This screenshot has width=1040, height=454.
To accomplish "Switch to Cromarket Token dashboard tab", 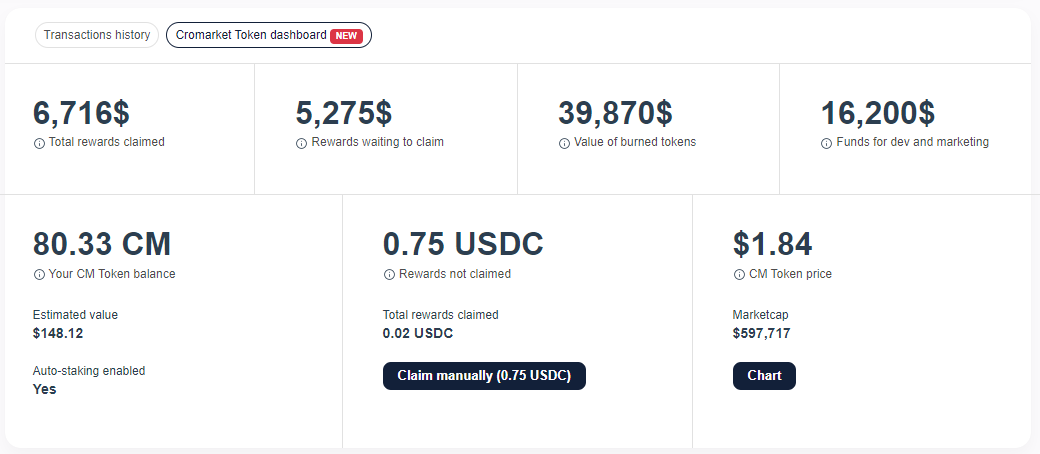I will (x=269, y=35).
